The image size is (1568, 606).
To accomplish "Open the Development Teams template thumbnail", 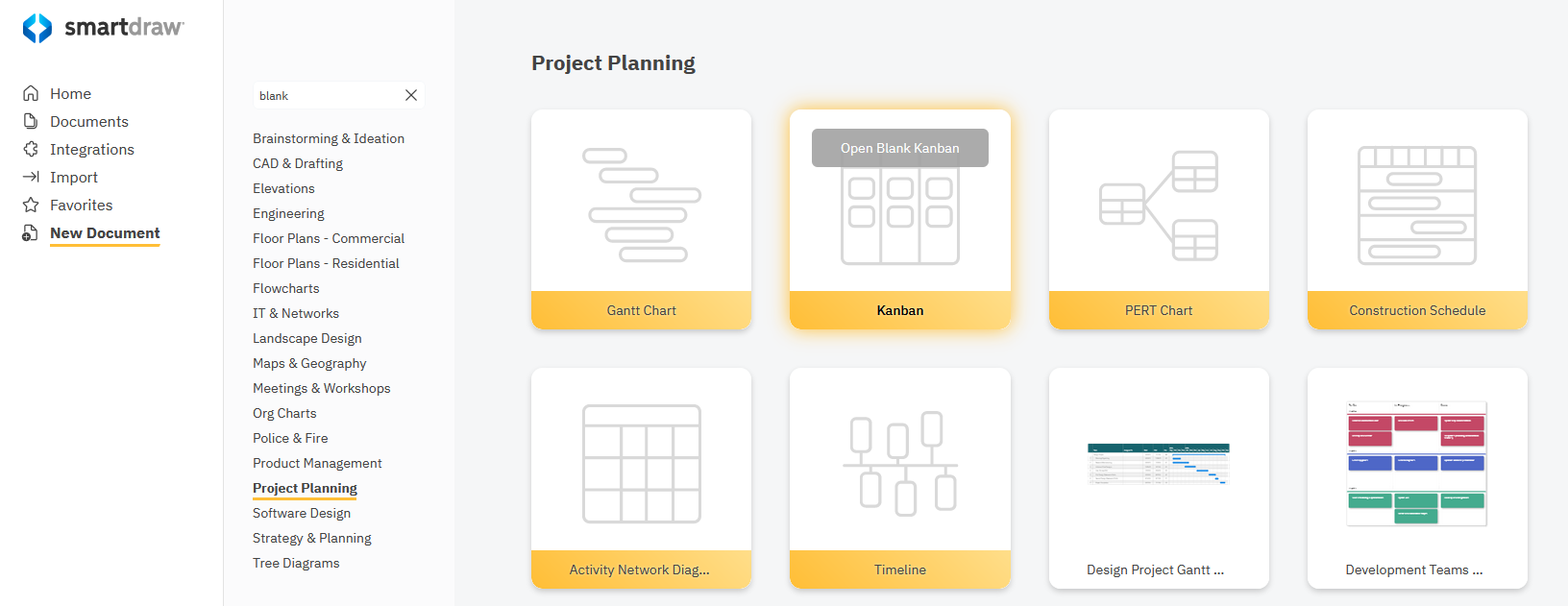I will (x=1417, y=464).
